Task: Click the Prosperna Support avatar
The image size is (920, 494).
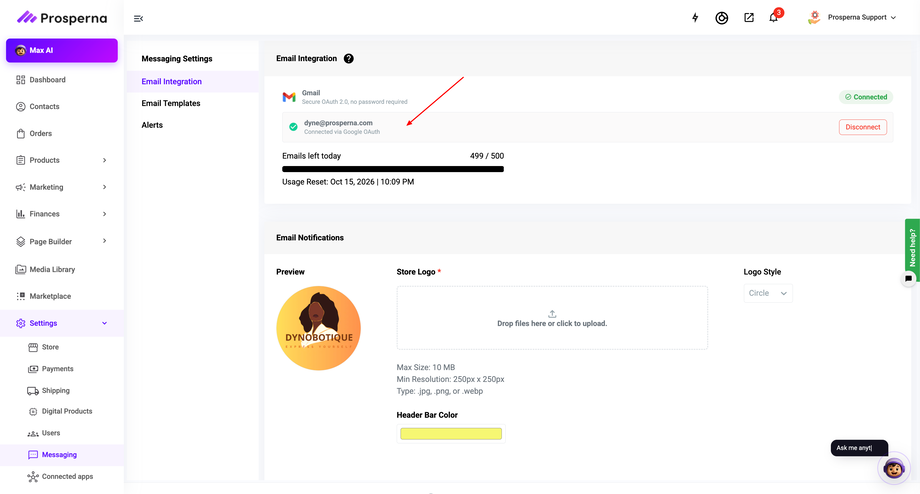Action: tap(814, 18)
